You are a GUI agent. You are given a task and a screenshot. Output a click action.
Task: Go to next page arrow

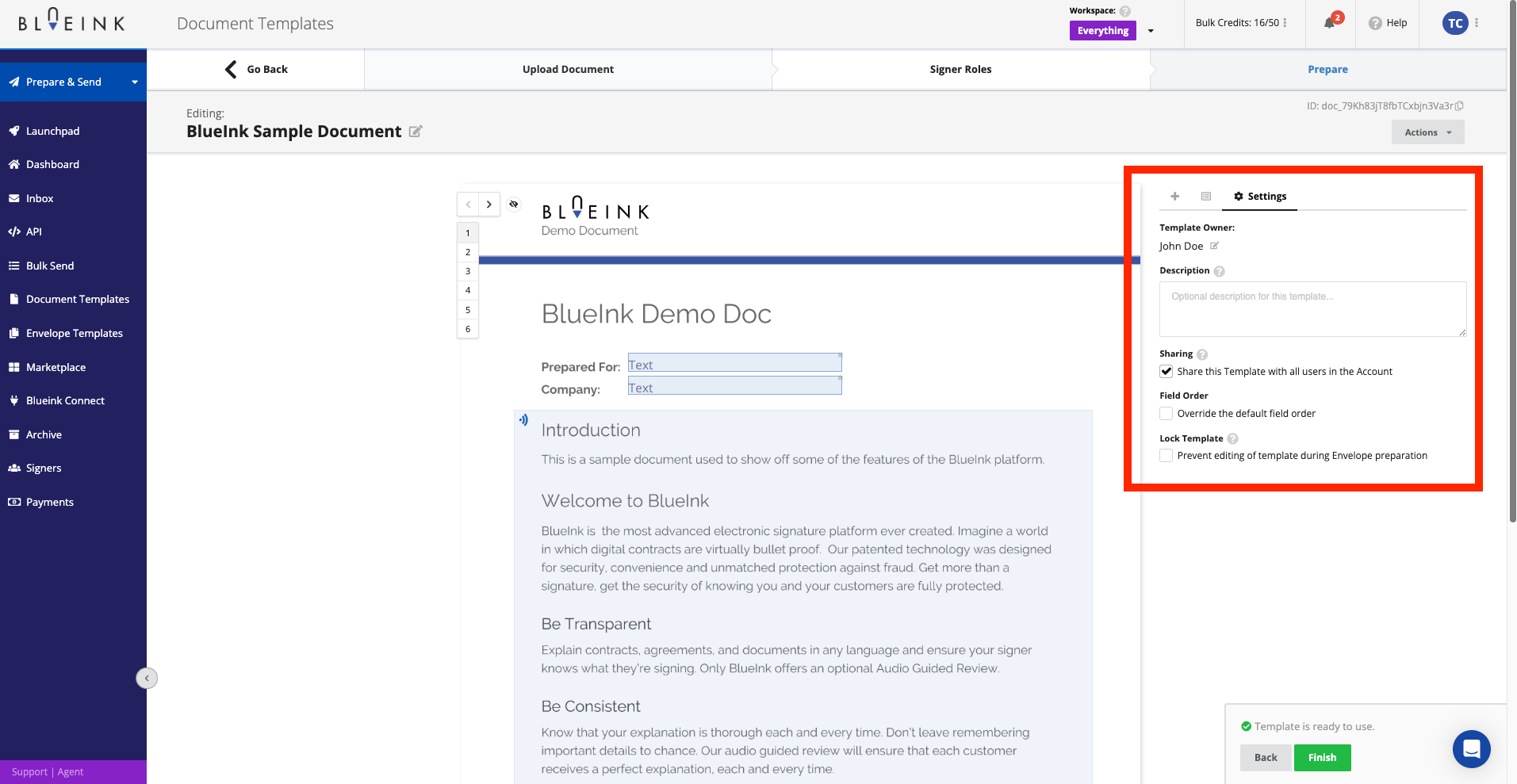tap(489, 205)
